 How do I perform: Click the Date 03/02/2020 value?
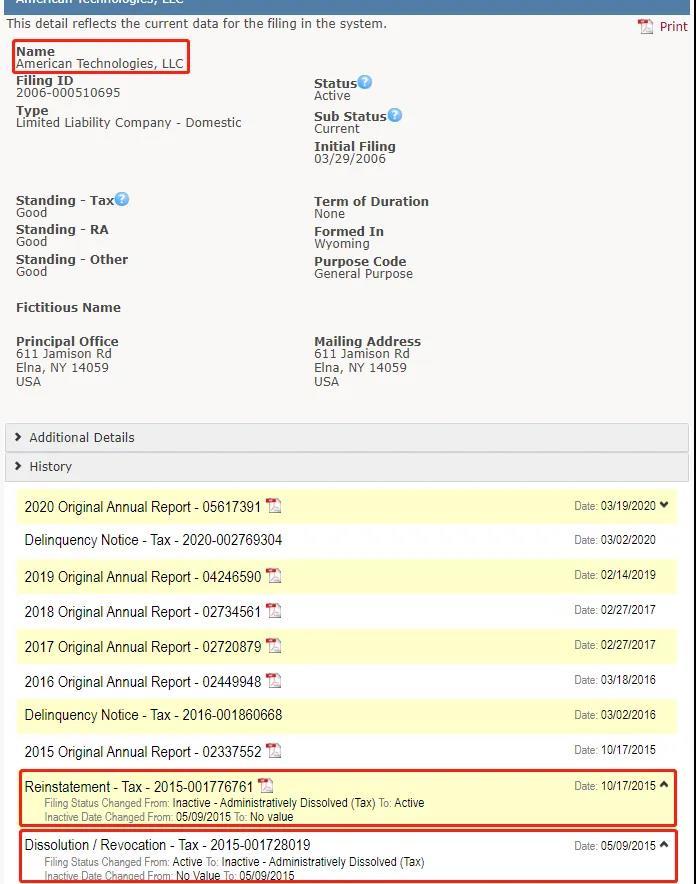pyautogui.click(x=628, y=540)
